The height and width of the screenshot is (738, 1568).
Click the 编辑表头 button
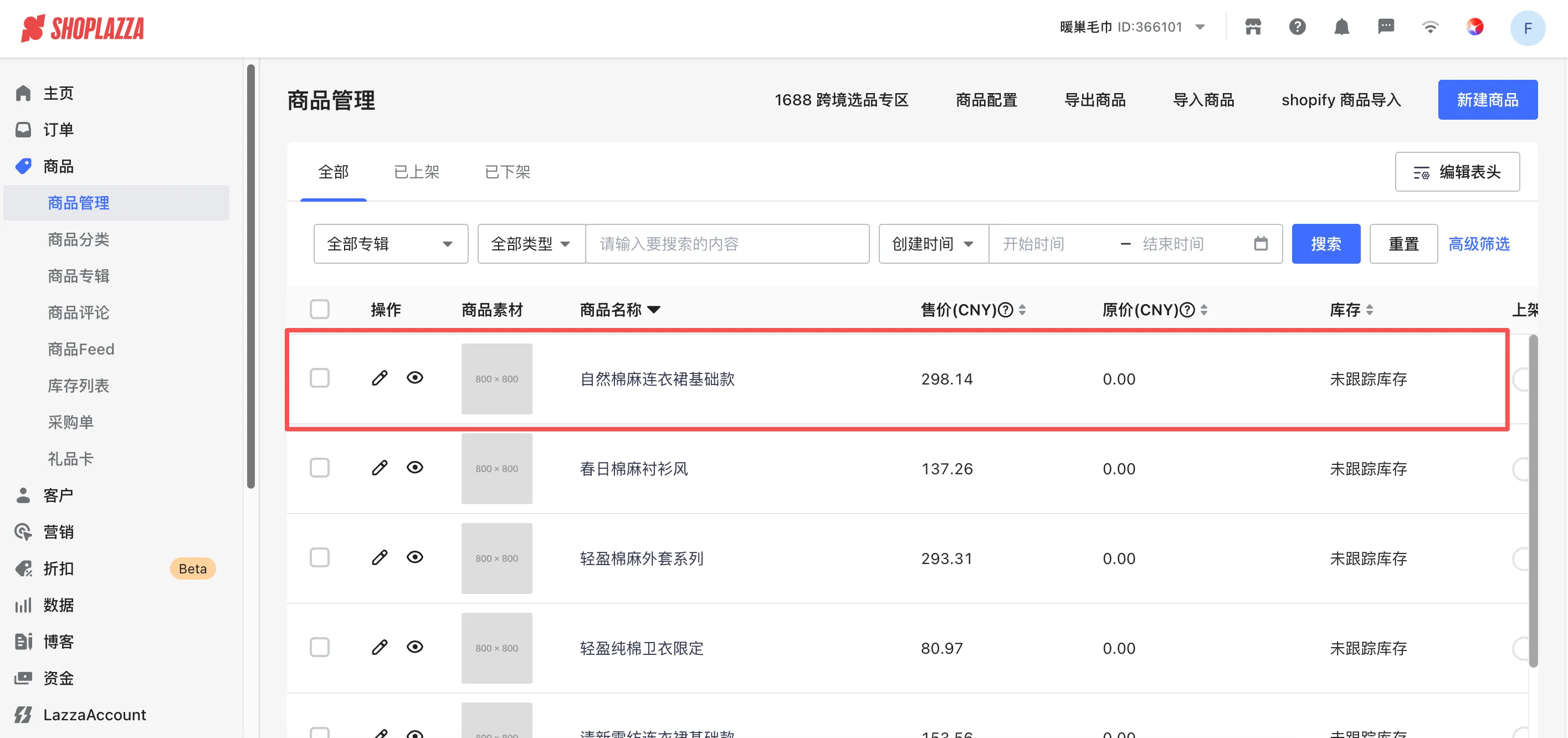tap(1457, 172)
